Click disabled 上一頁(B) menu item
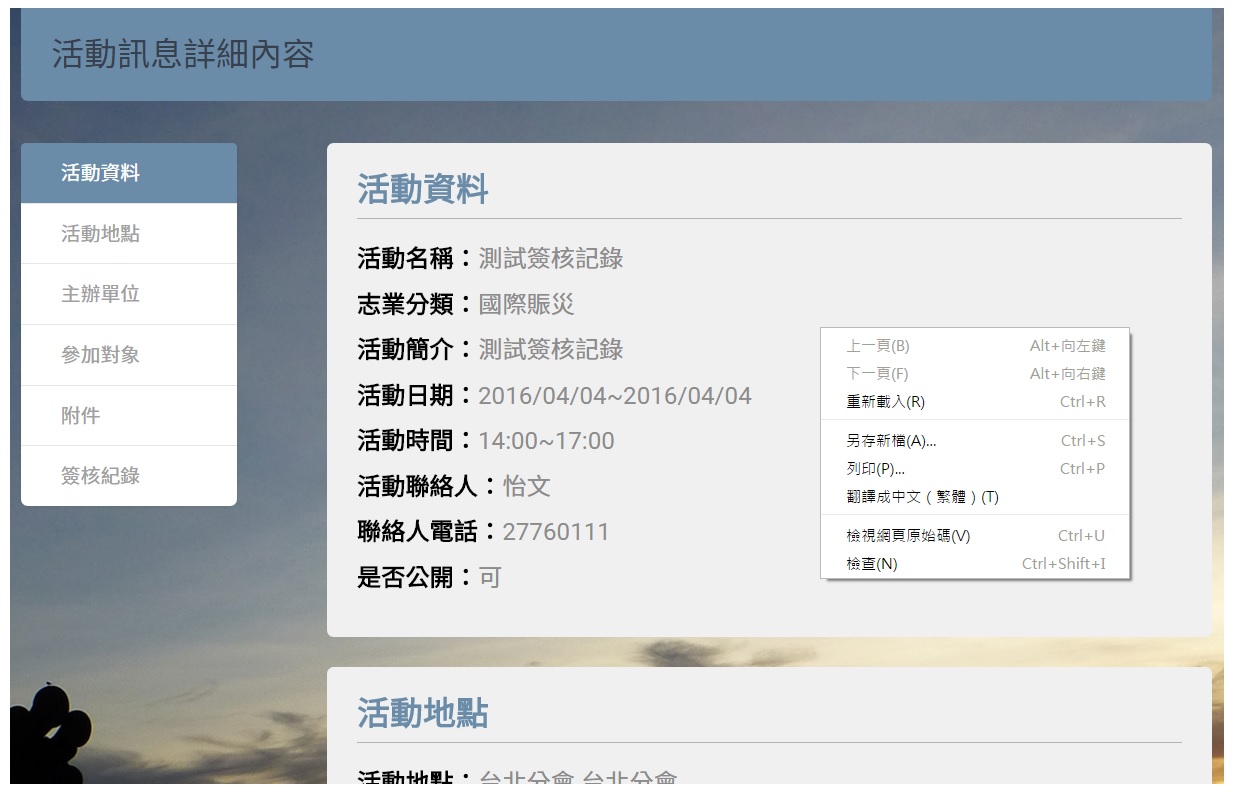Screen dimensions: 1233x794 pos(975,346)
